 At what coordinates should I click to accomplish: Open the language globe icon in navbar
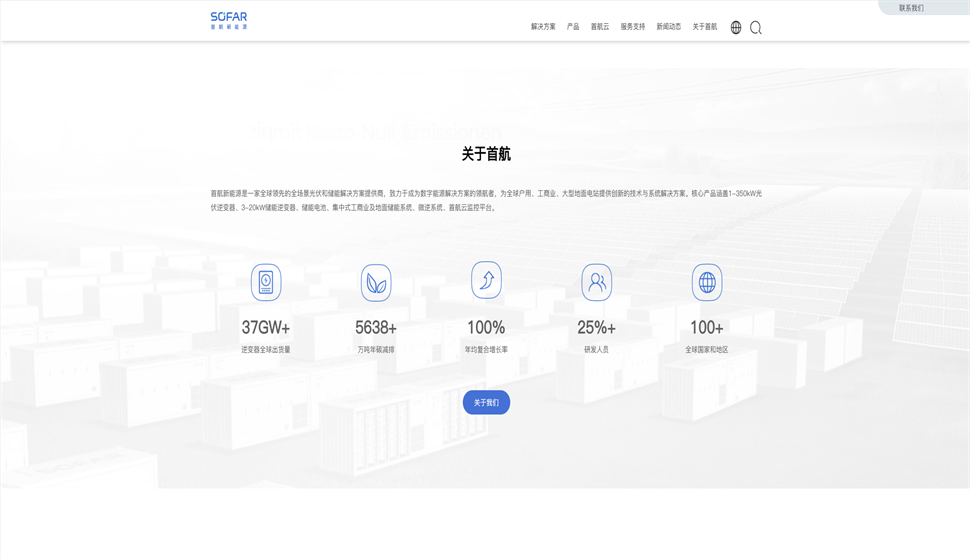(736, 27)
